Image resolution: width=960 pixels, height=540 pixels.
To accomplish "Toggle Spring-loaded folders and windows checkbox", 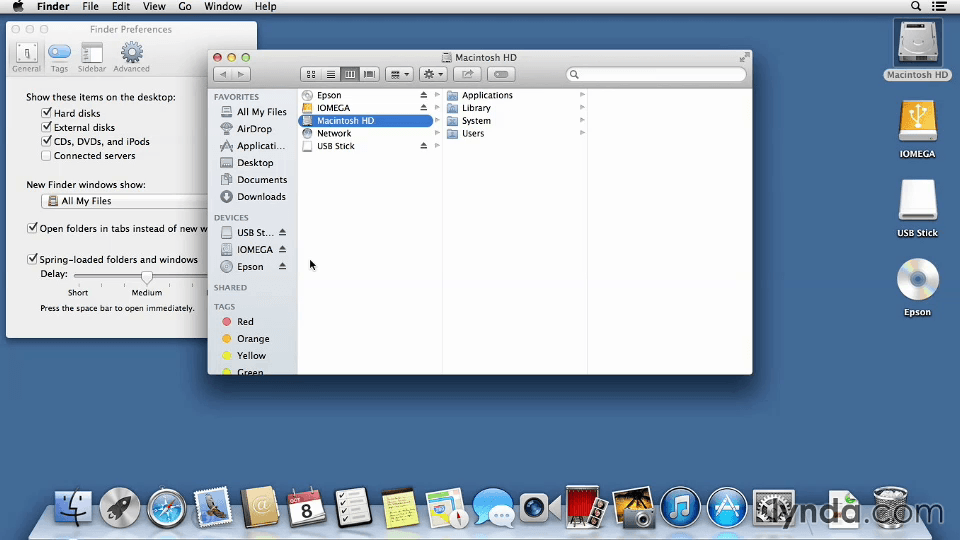I will [32, 259].
